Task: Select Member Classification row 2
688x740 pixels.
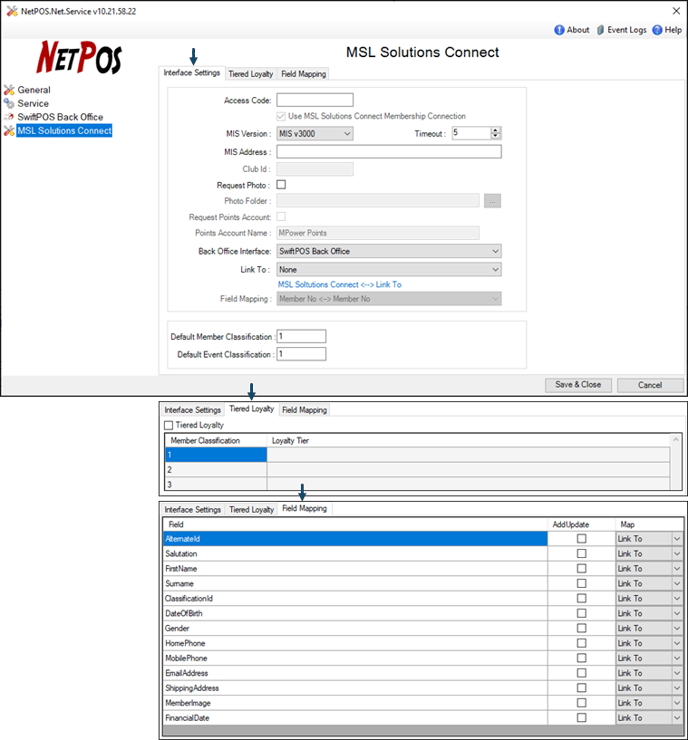Action: coord(216,470)
